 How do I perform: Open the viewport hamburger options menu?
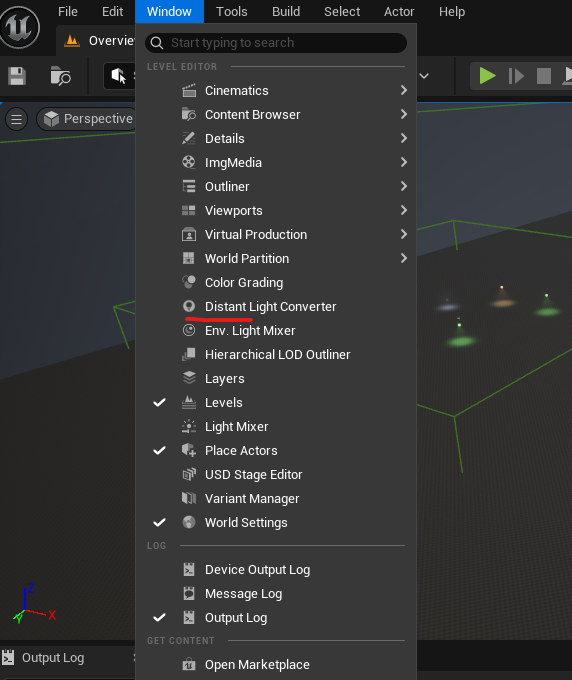pyautogui.click(x=16, y=119)
